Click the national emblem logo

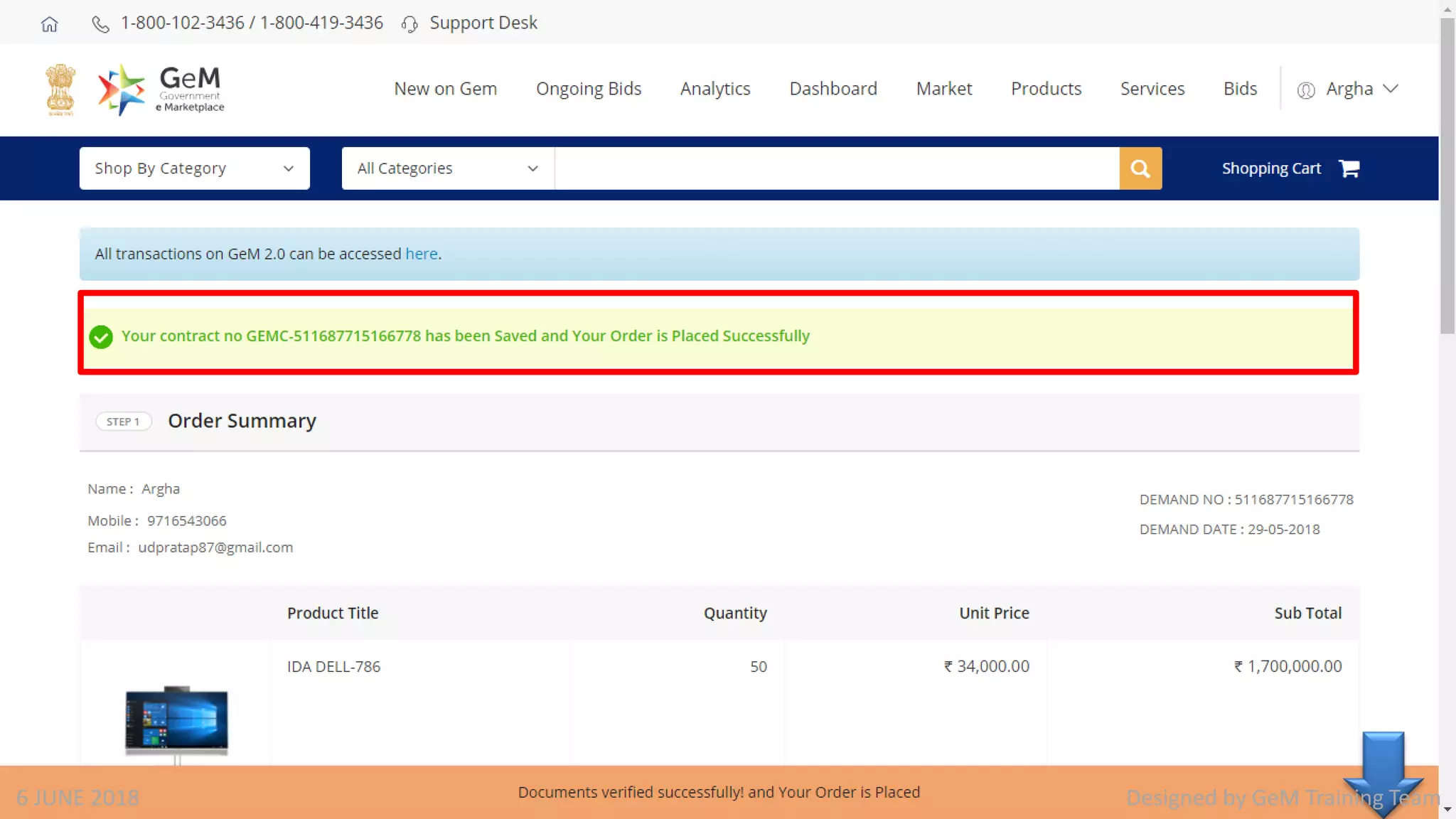(60, 90)
